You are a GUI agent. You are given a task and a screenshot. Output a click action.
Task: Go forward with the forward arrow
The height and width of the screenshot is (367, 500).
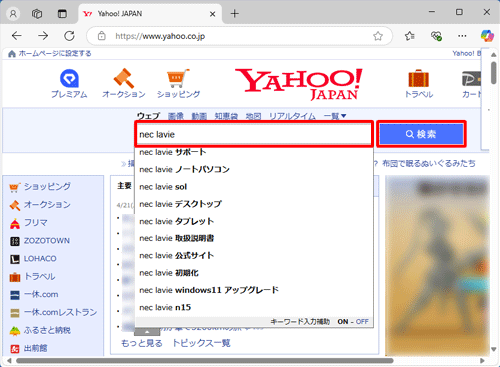pyautogui.click(x=43, y=36)
